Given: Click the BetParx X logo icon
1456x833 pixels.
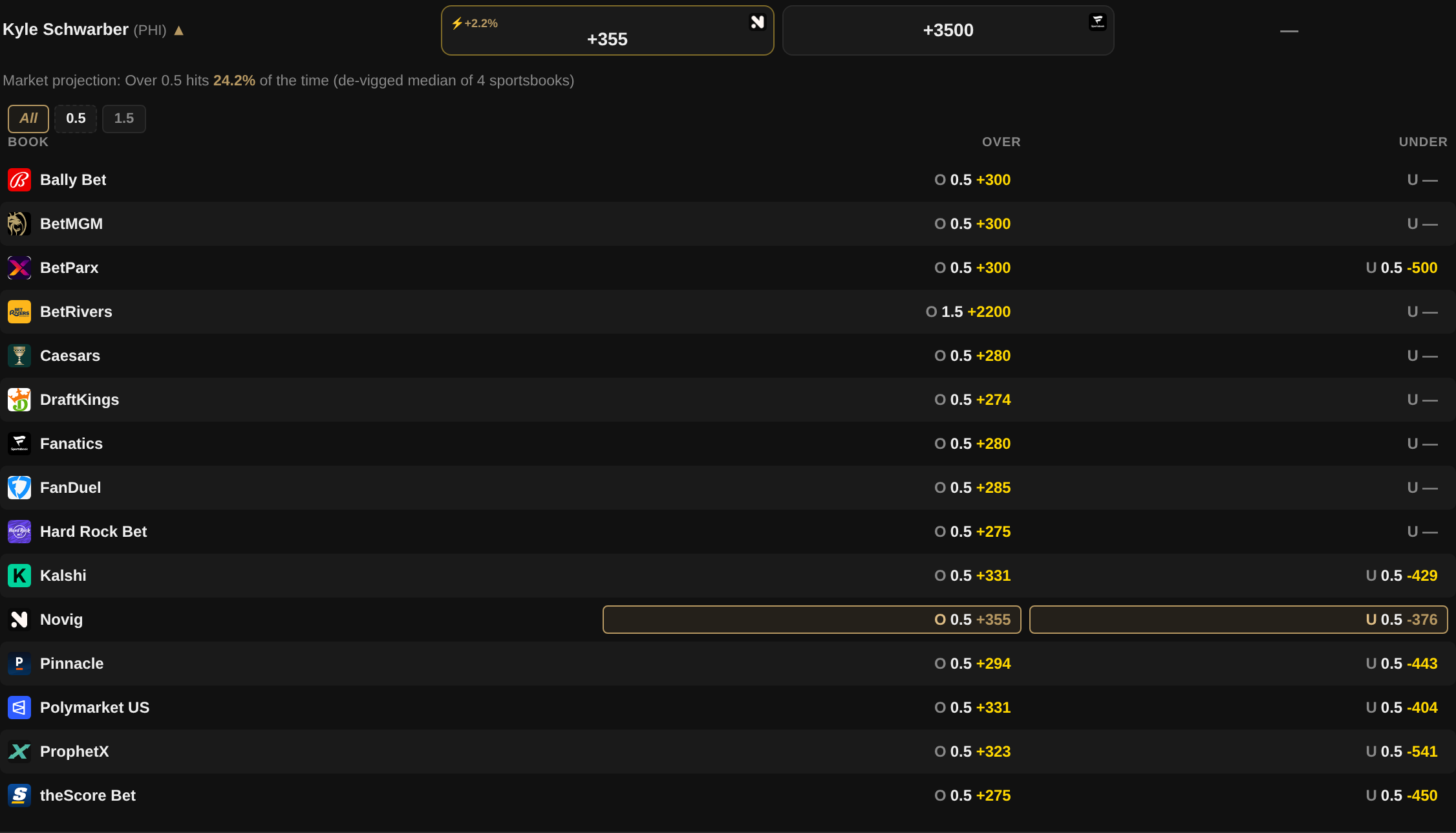Looking at the screenshot, I should pyautogui.click(x=19, y=268).
